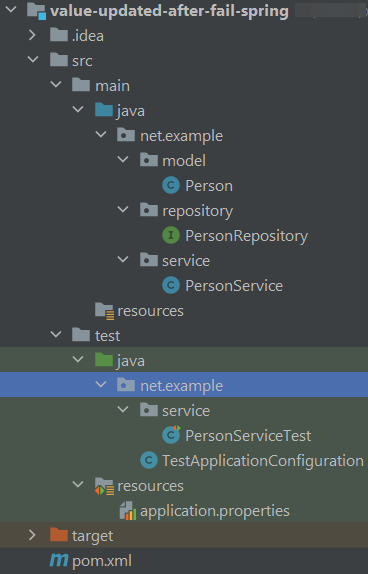Collapse the repository package
The height and width of the screenshot is (574, 368).
tap(123, 209)
